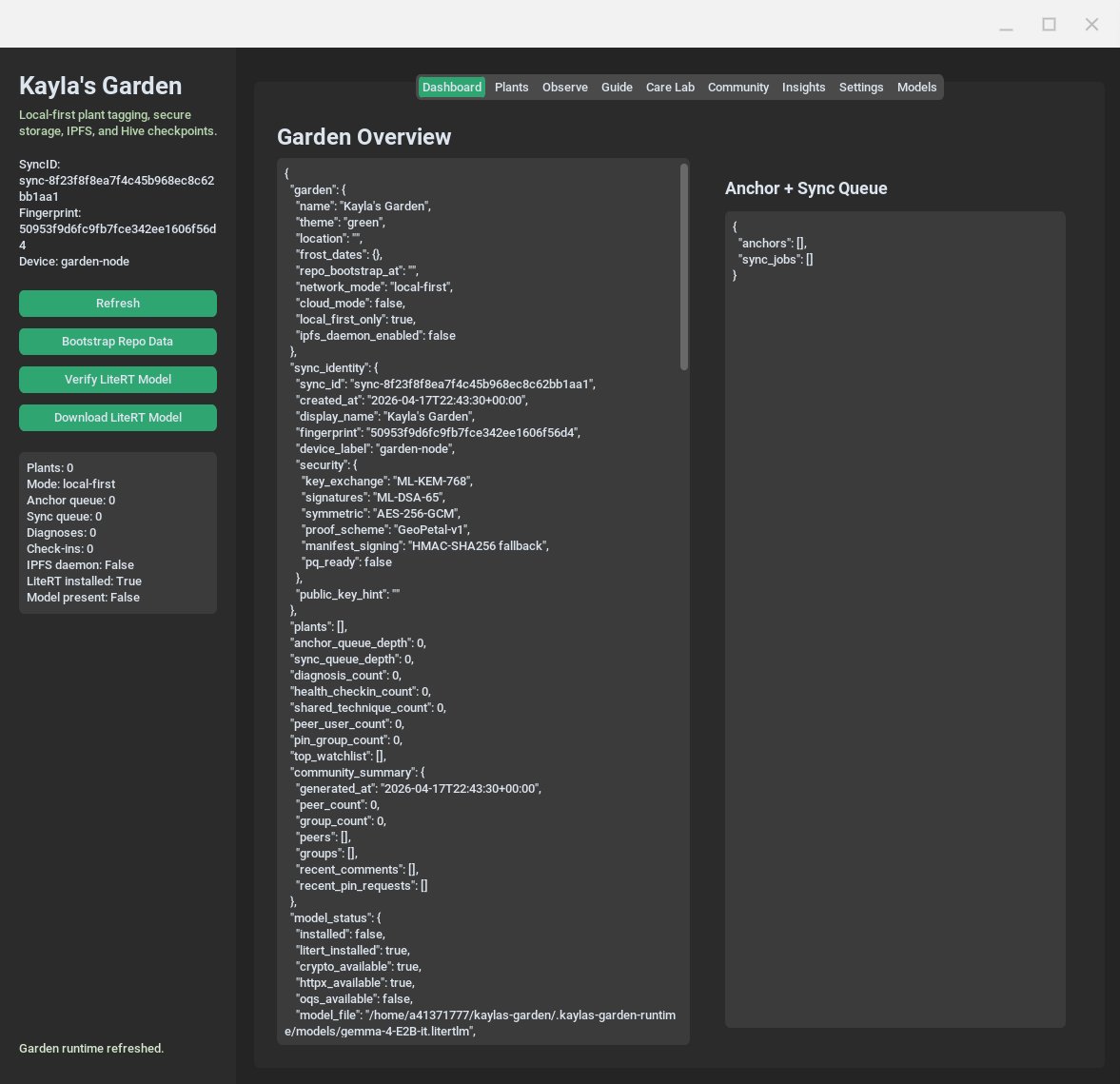
Task: Click "top_watchlist": [] line
Action: 338,756
